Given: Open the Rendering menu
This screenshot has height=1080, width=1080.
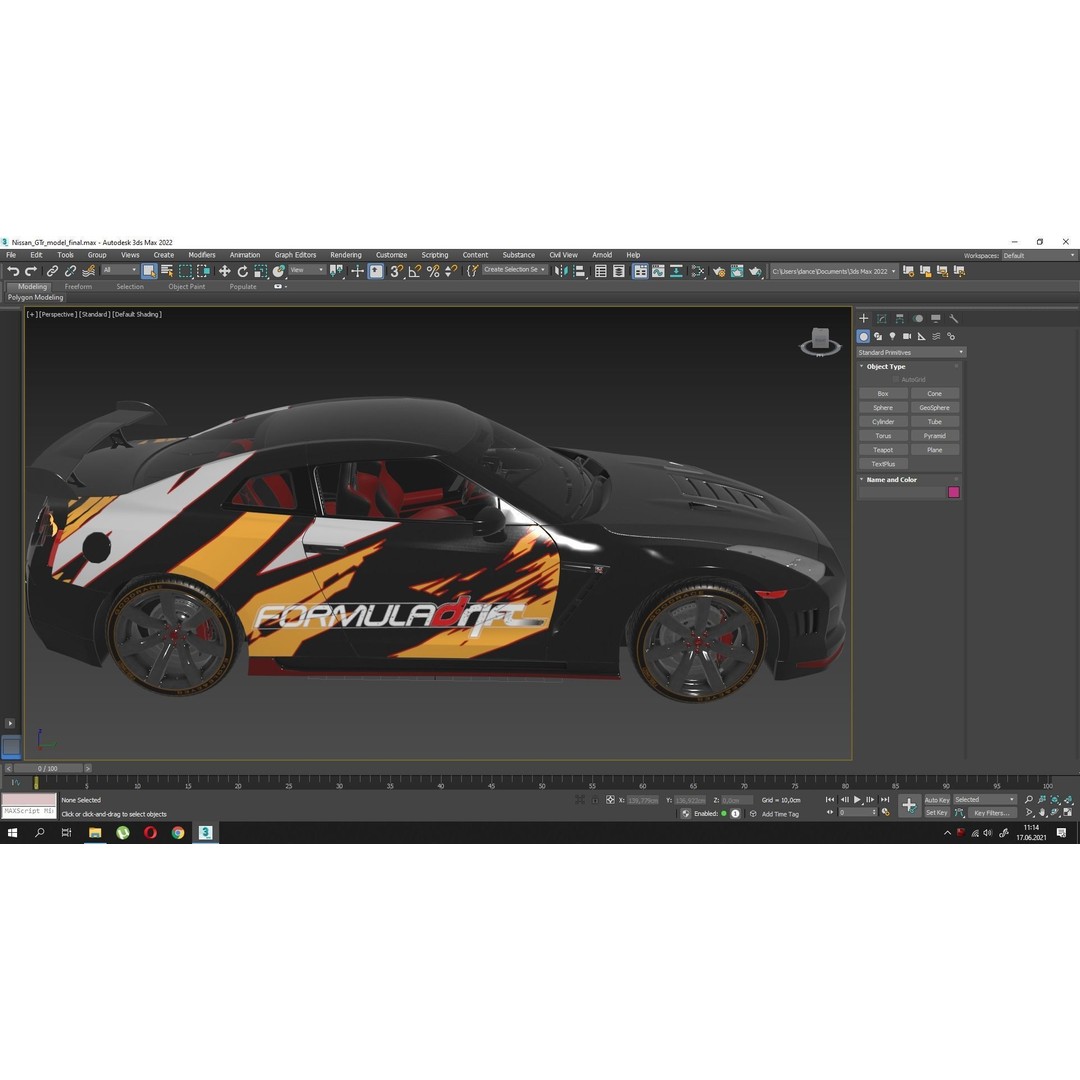Looking at the screenshot, I should pyautogui.click(x=346, y=255).
